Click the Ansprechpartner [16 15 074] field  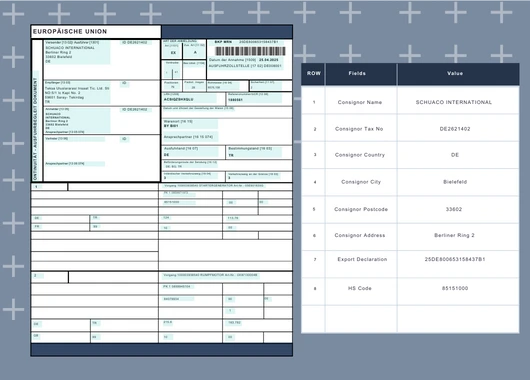pyautogui.click(x=190, y=137)
